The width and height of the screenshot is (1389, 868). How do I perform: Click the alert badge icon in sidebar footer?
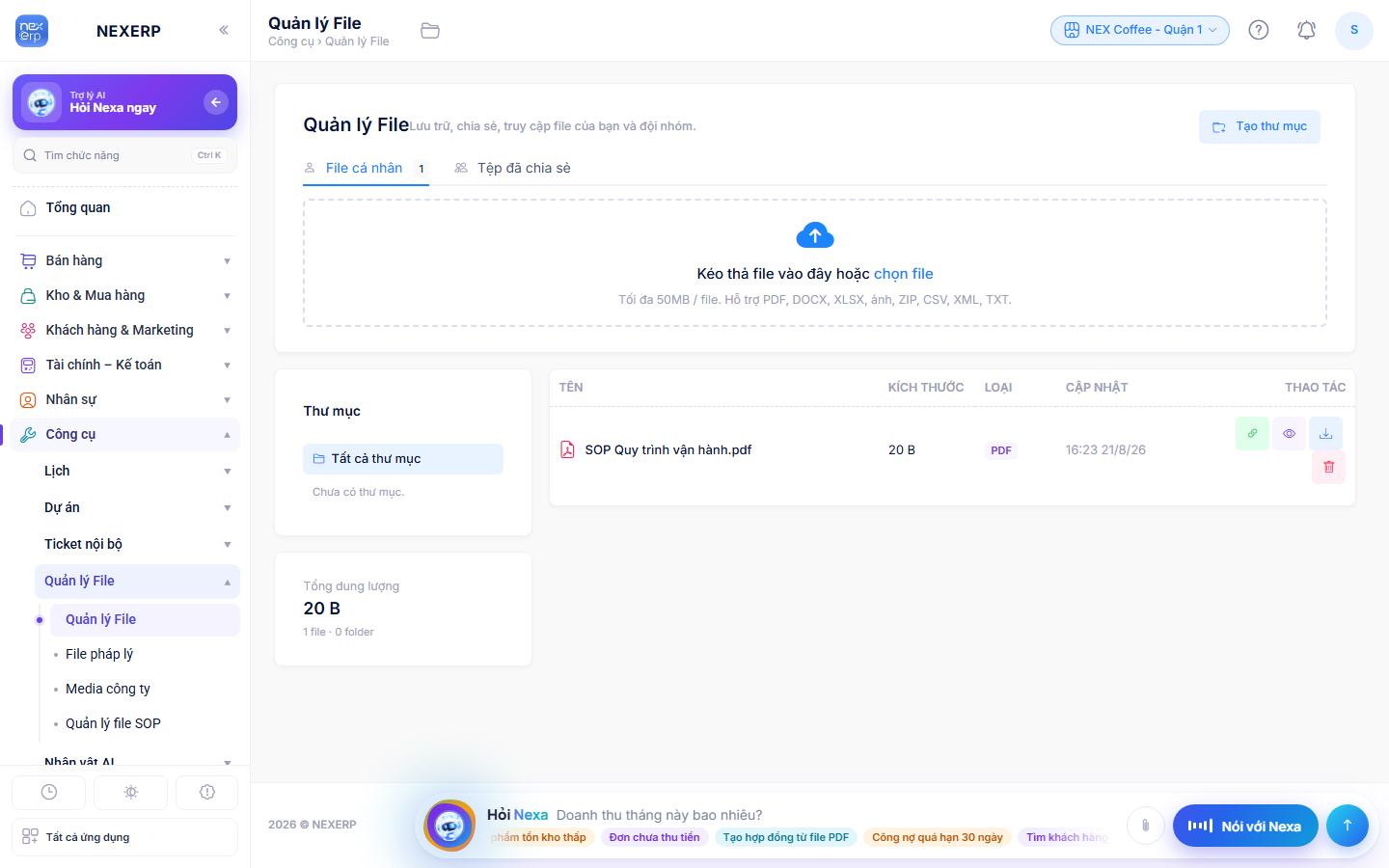[207, 793]
